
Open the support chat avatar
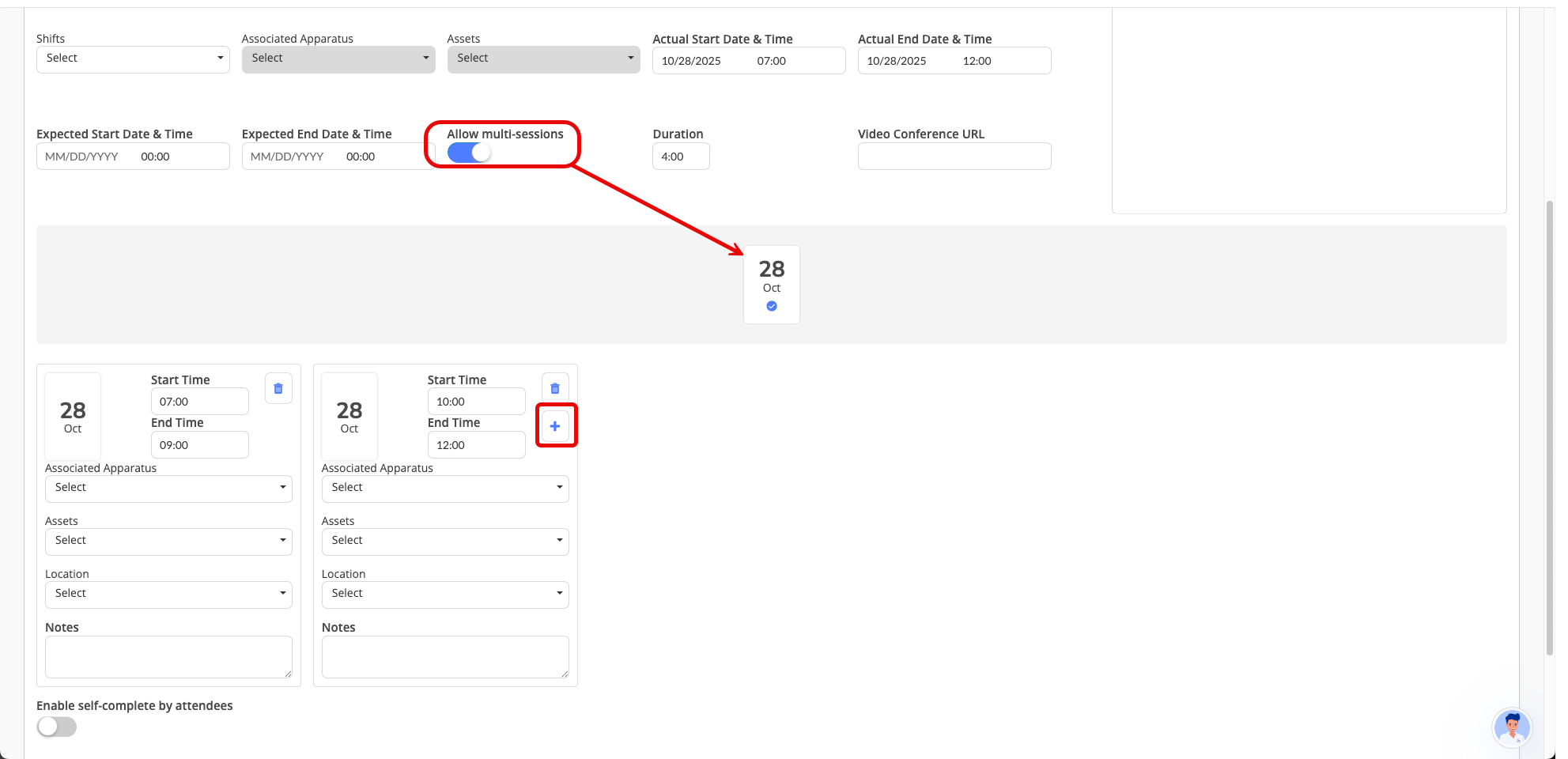click(1512, 727)
